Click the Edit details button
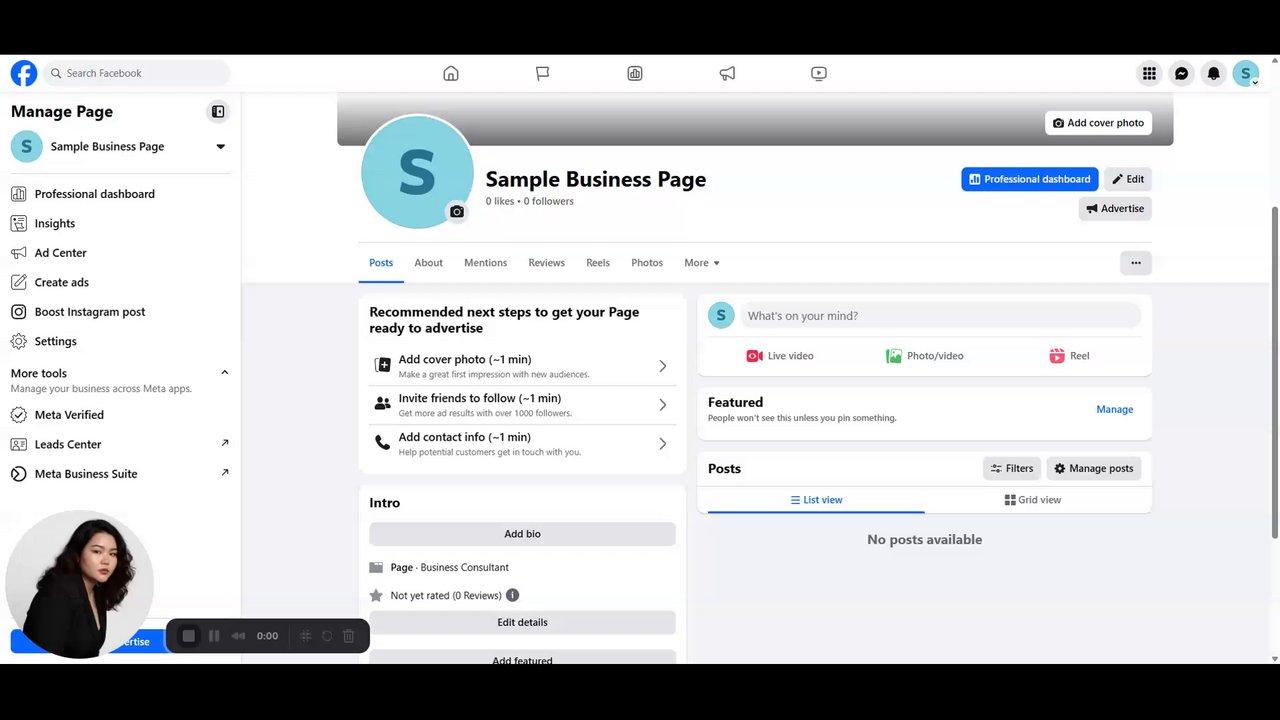Image resolution: width=1280 pixels, height=720 pixels. pyautogui.click(x=522, y=622)
